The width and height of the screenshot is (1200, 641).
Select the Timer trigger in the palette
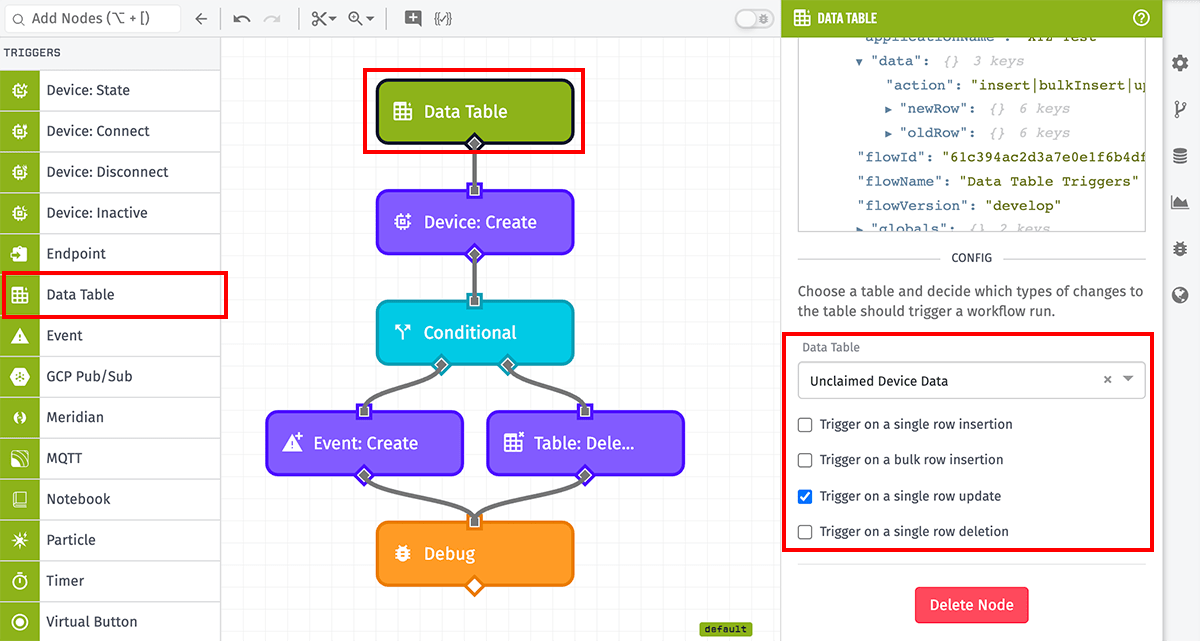110,581
